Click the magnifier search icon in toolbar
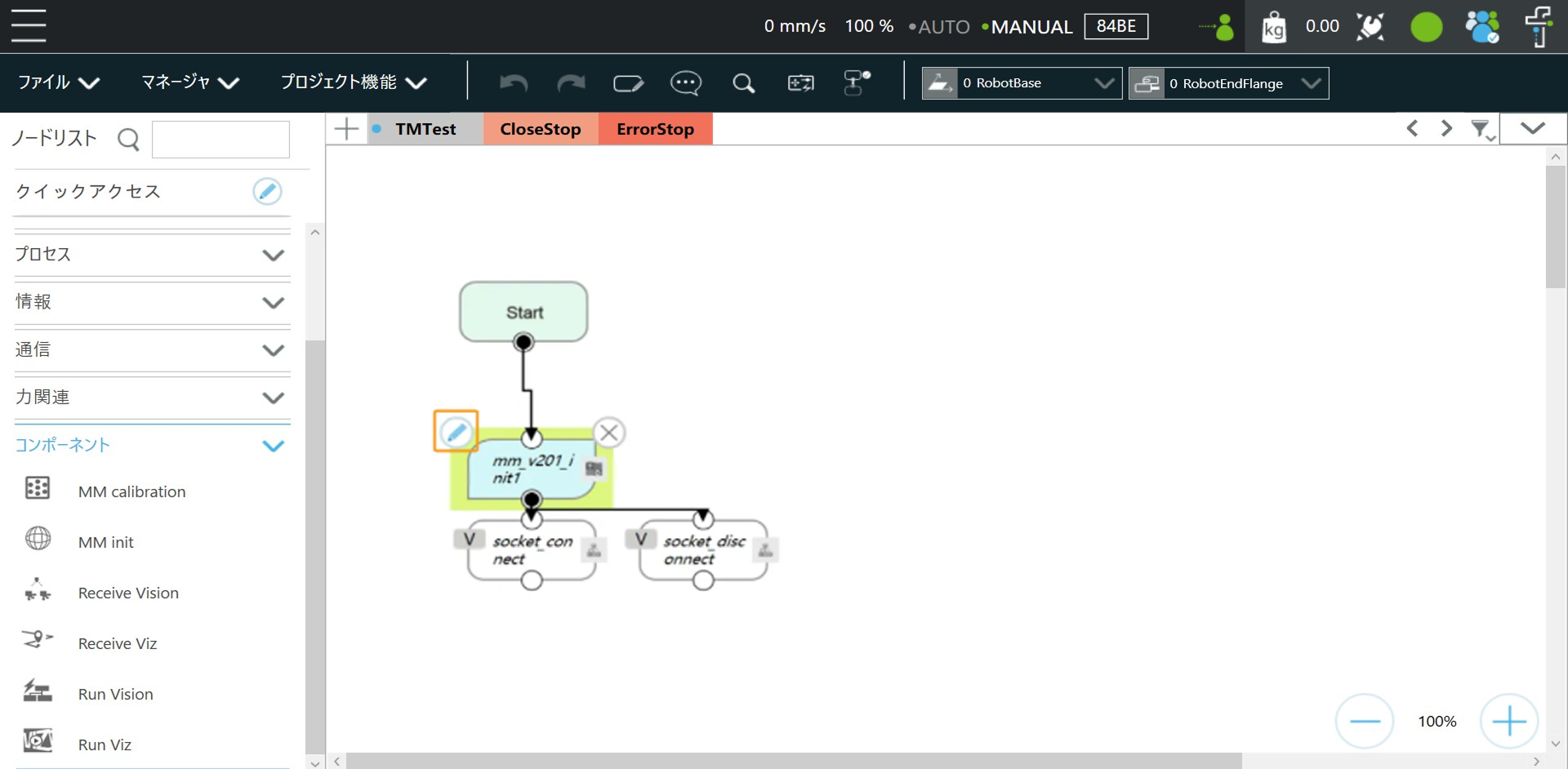Image resolution: width=1568 pixels, height=769 pixels. pyautogui.click(x=743, y=82)
